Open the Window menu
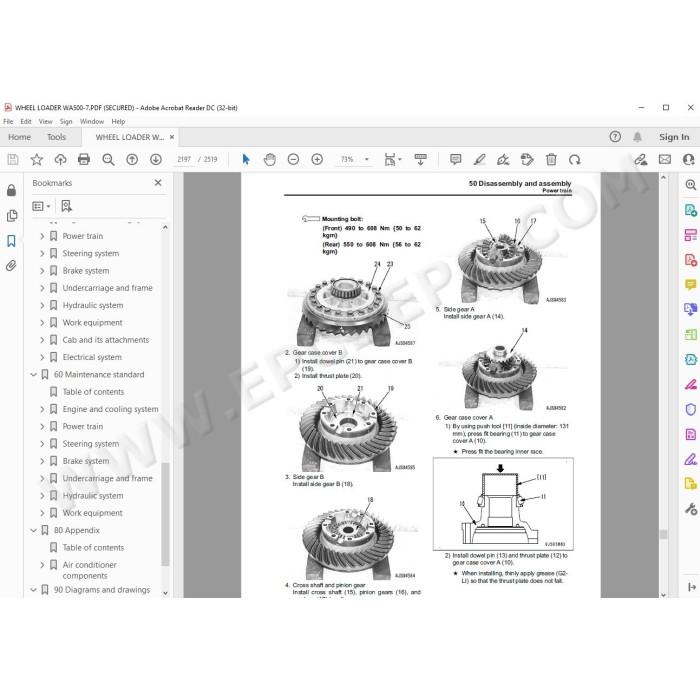 click(x=92, y=121)
